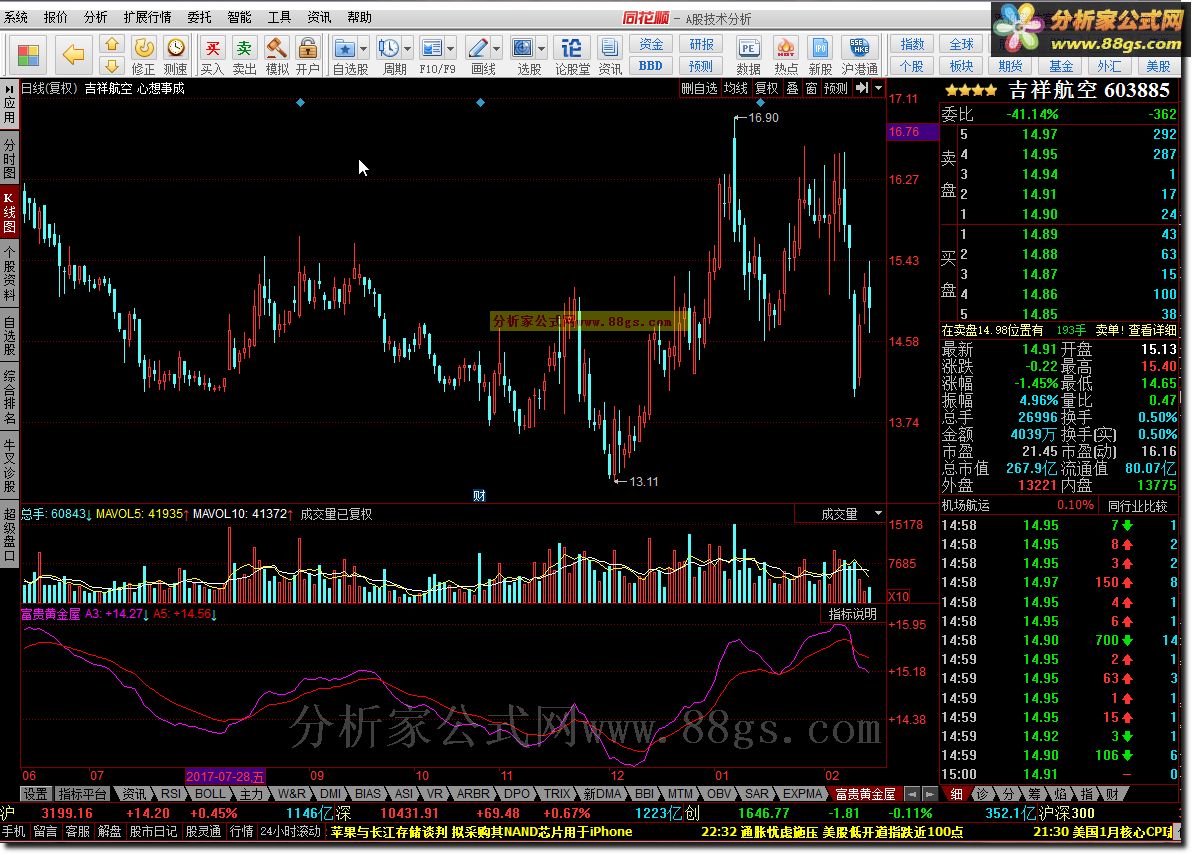Open the 扩展行情 menu

pos(148,17)
